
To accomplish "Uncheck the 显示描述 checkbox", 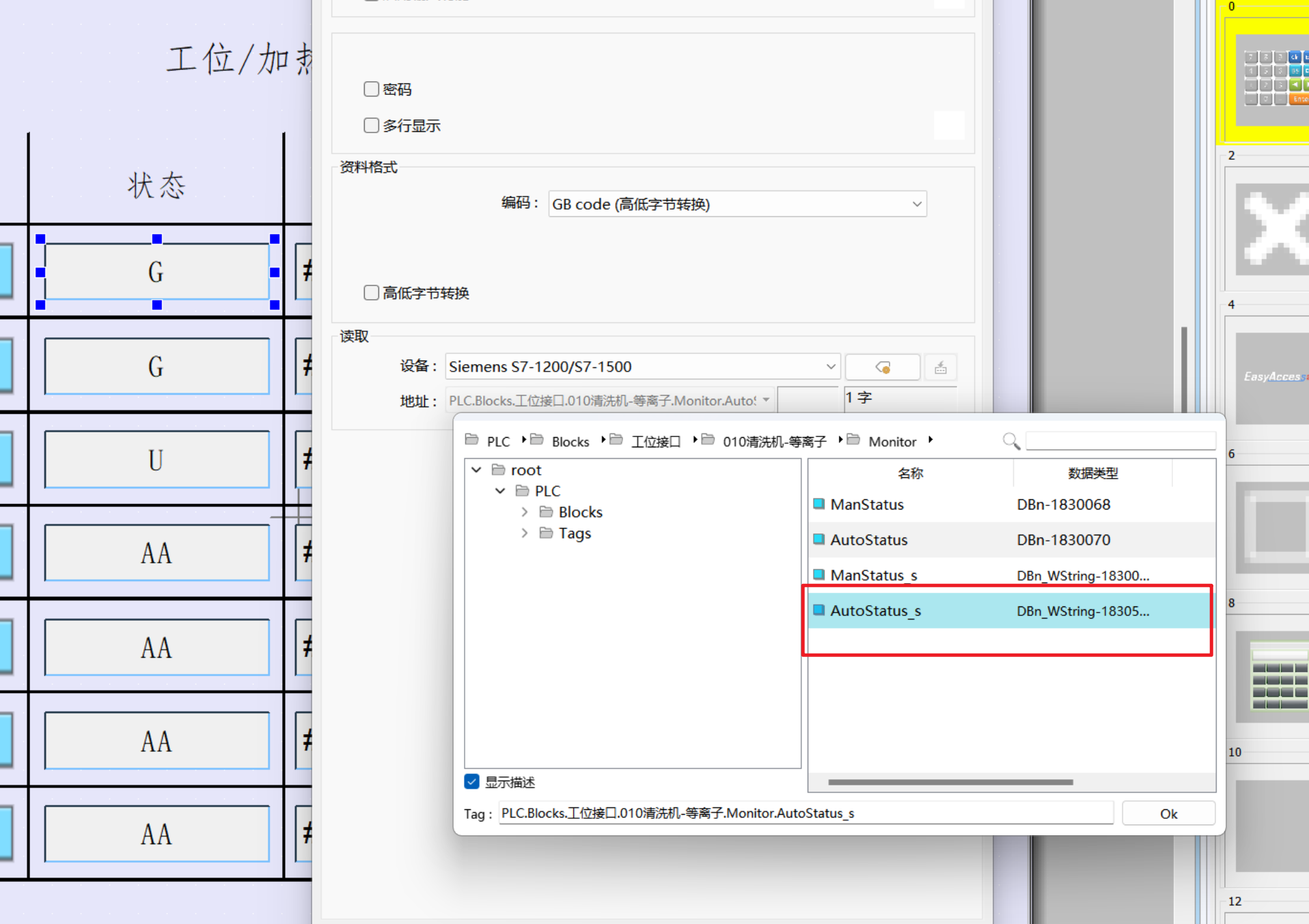I will click(x=472, y=782).
